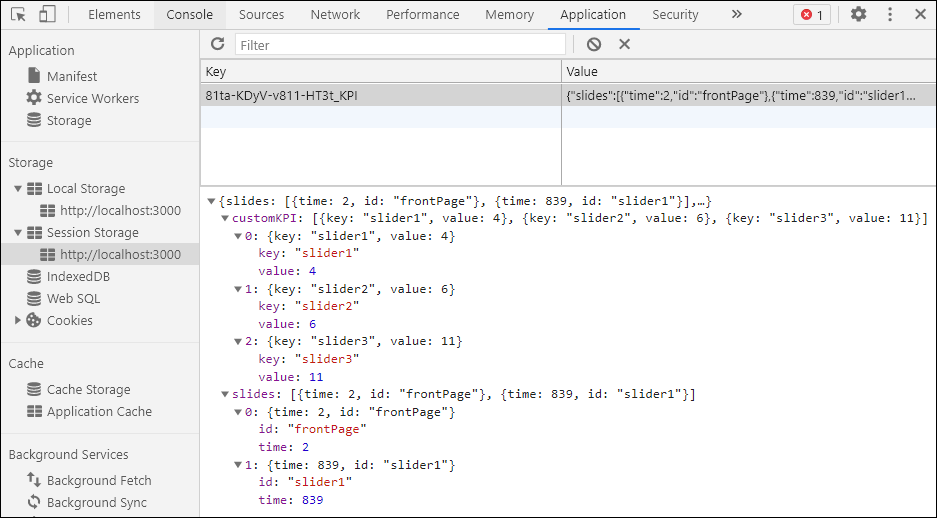
Task: Open the Console tab
Action: 189,15
